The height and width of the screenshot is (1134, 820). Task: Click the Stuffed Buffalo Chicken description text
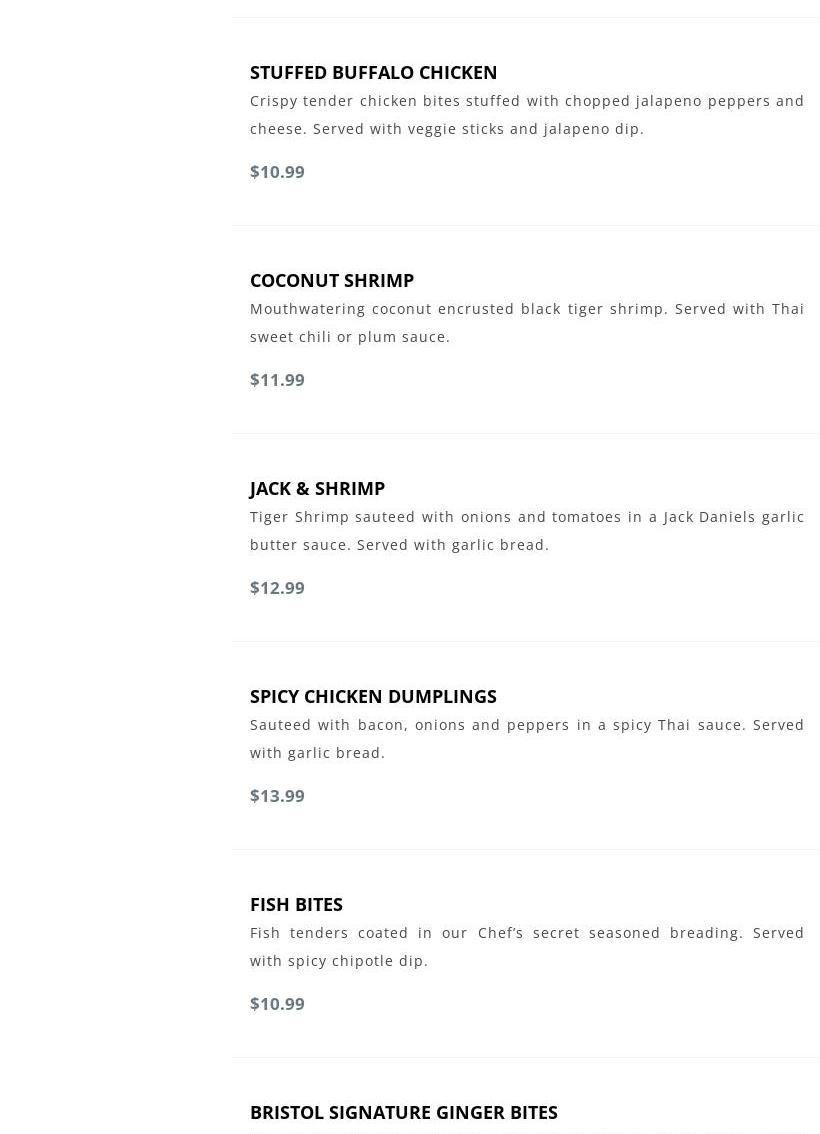tap(526, 114)
